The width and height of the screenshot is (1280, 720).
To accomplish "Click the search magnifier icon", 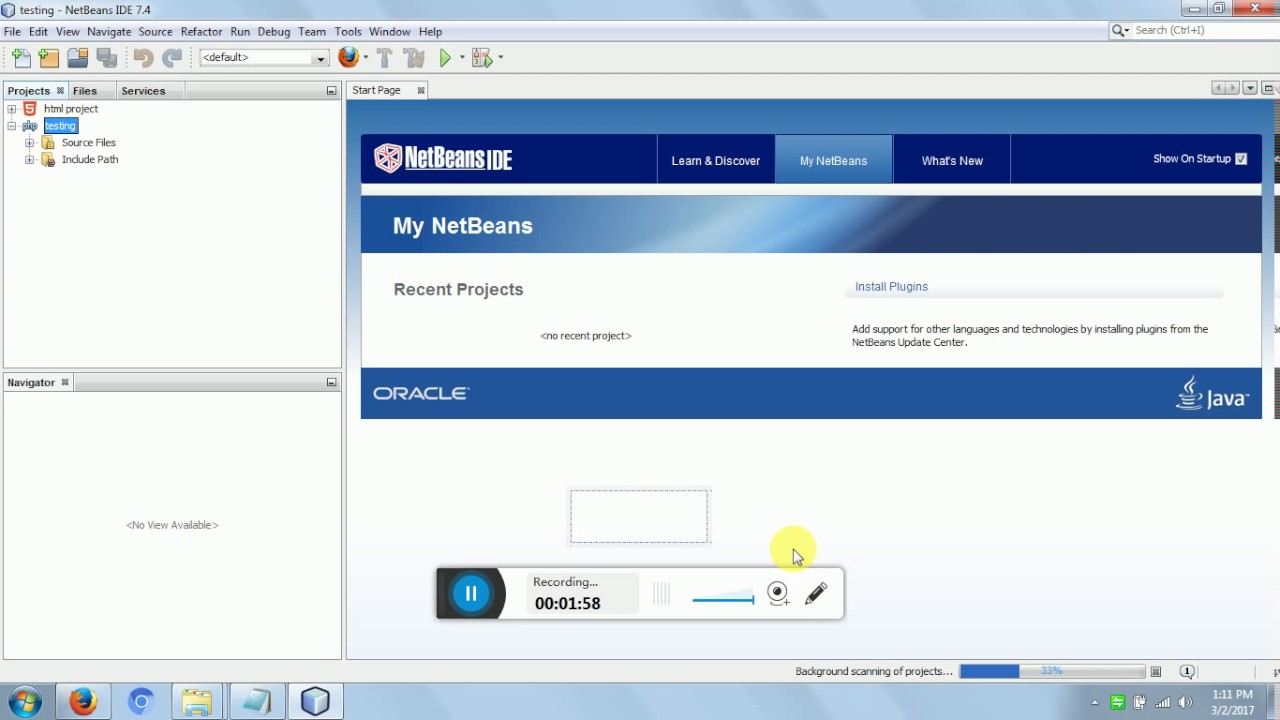I will coord(1120,31).
